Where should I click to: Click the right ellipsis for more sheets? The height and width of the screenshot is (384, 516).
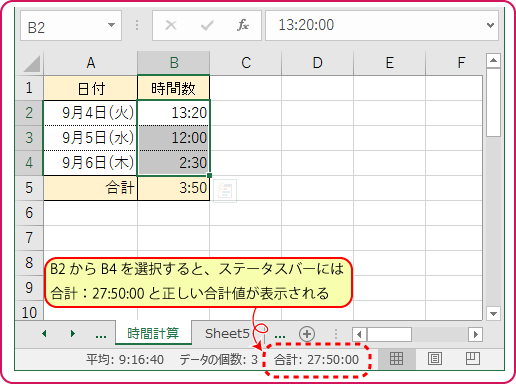click(x=280, y=336)
